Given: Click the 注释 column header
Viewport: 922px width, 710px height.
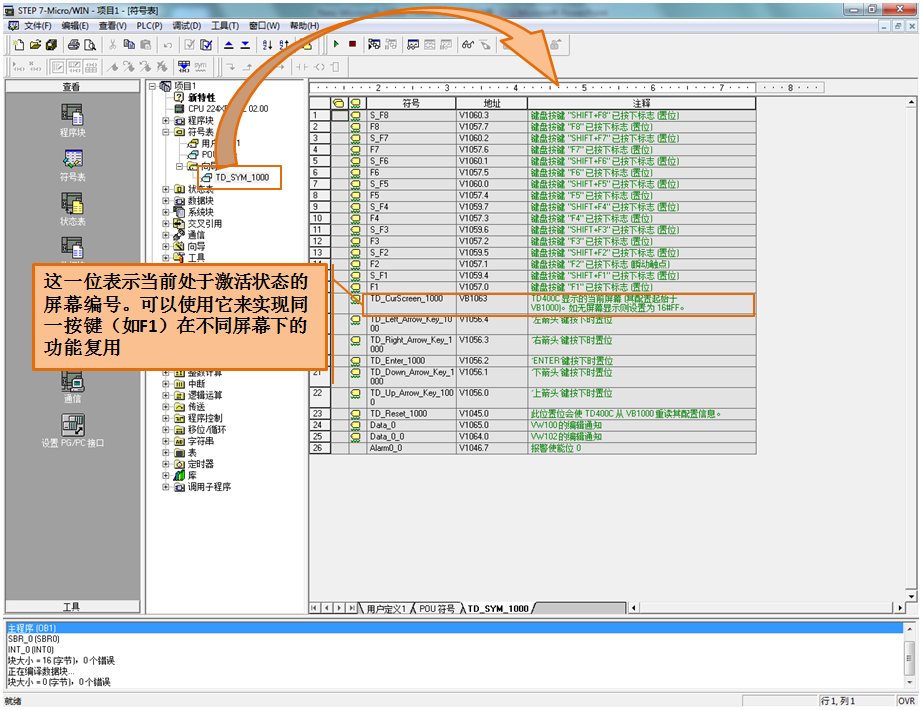Looking at the screenshot, I should click(642, 104).
